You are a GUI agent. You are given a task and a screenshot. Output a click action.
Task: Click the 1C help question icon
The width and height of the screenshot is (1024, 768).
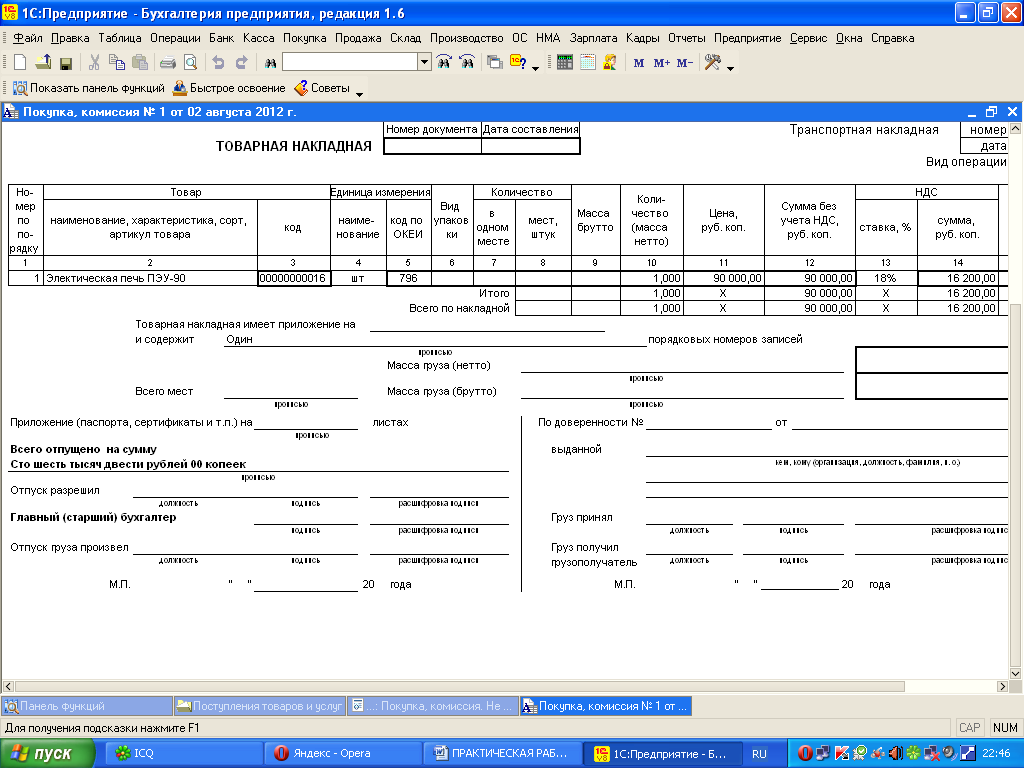(518, 63)
